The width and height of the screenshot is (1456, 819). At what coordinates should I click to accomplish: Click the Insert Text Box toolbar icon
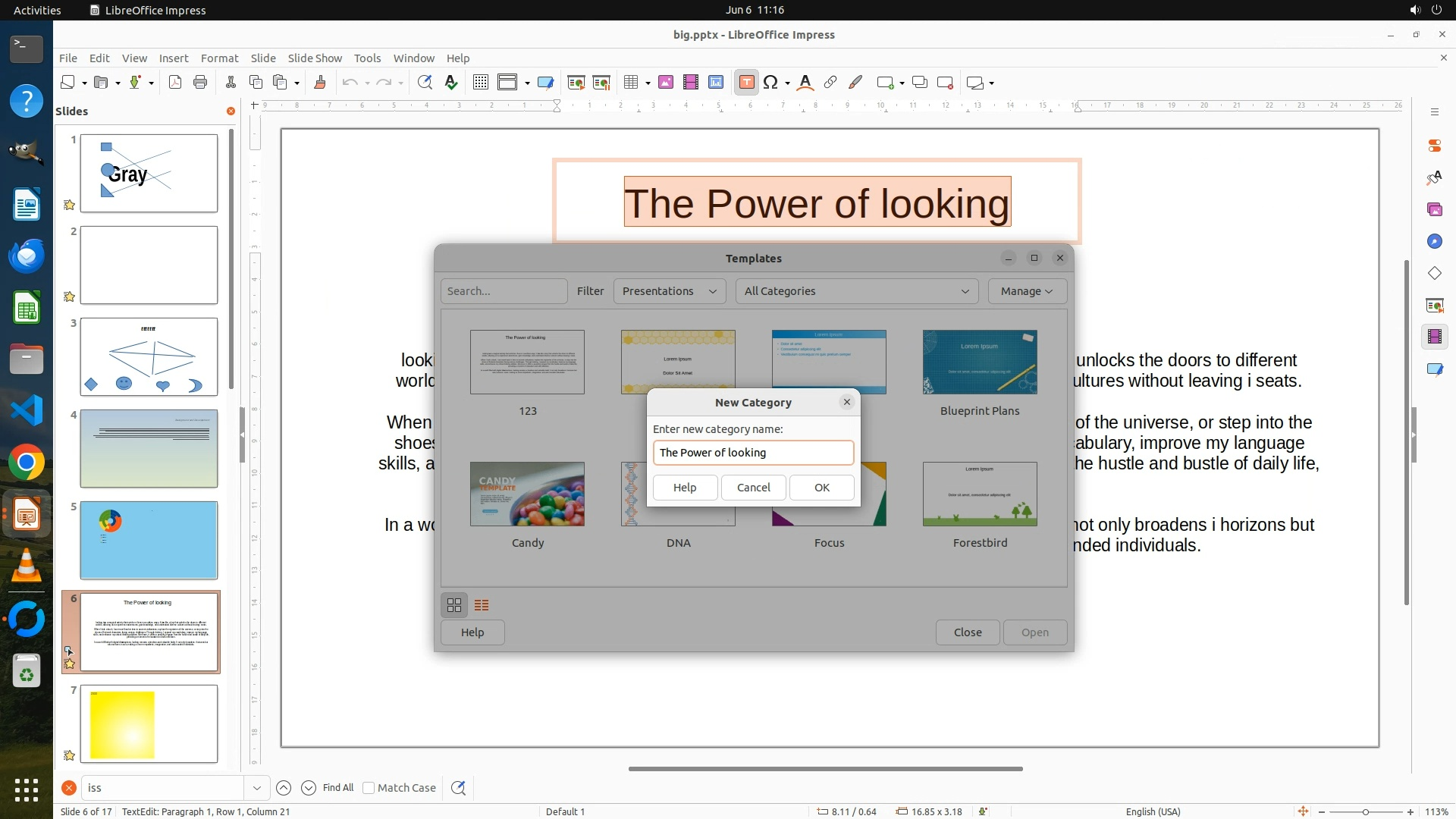(746, 83)
